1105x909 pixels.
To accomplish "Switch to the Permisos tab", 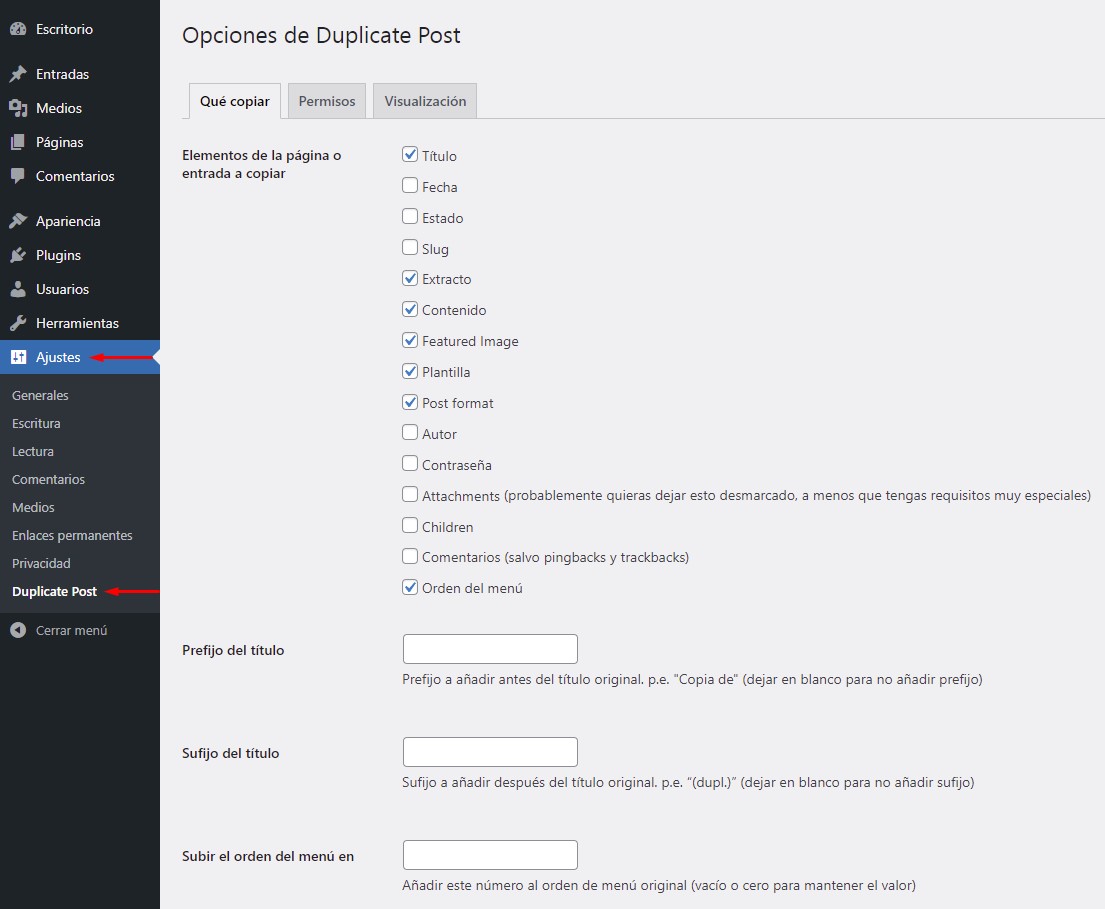I will [327, 101].
